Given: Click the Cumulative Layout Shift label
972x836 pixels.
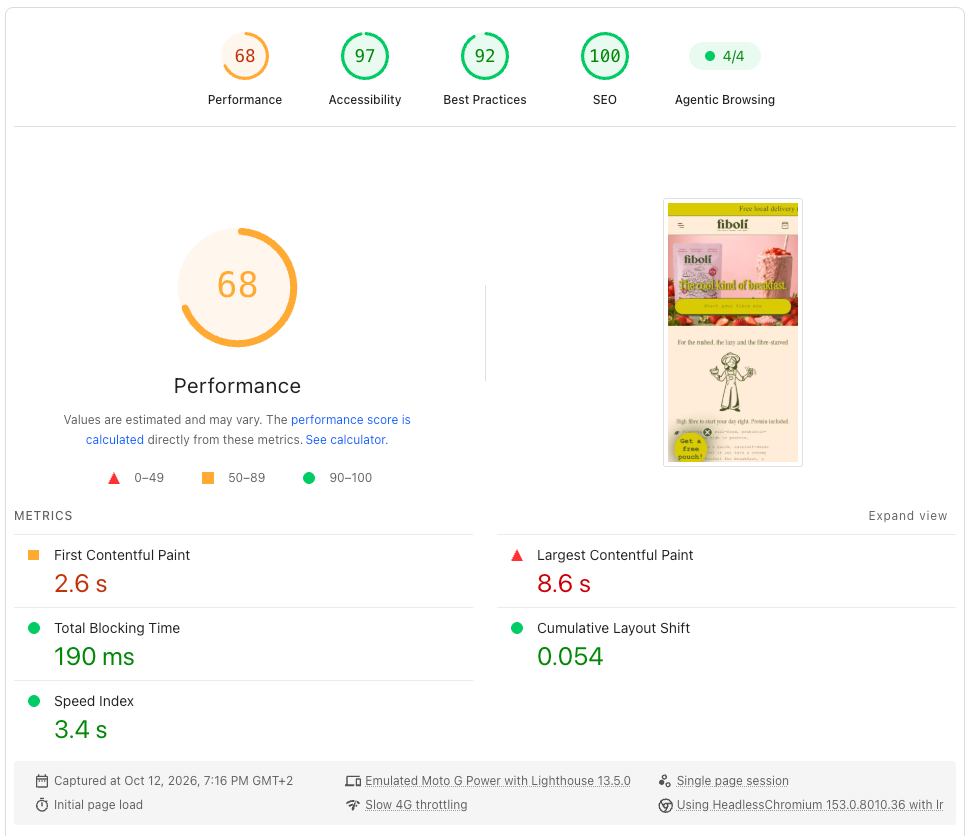Looking at the screenshot, I should [x=613, y=628].
